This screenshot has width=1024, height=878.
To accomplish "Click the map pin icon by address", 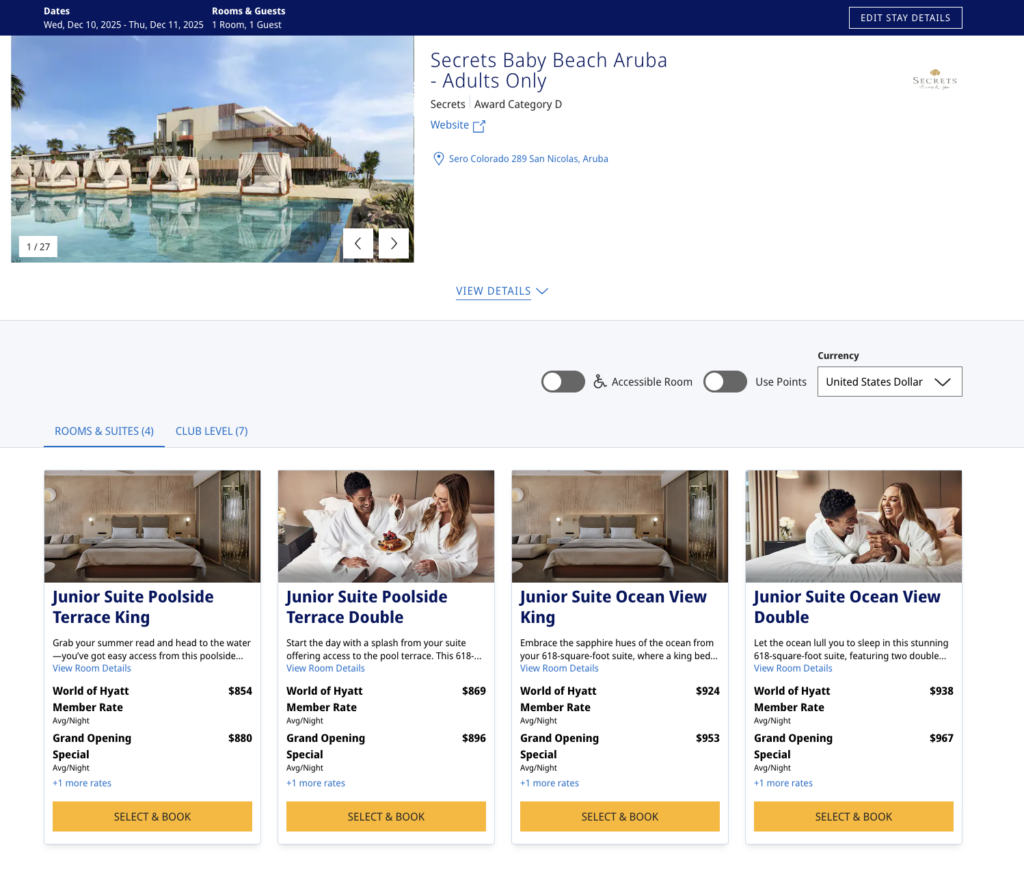I will [x=439, y=159].
